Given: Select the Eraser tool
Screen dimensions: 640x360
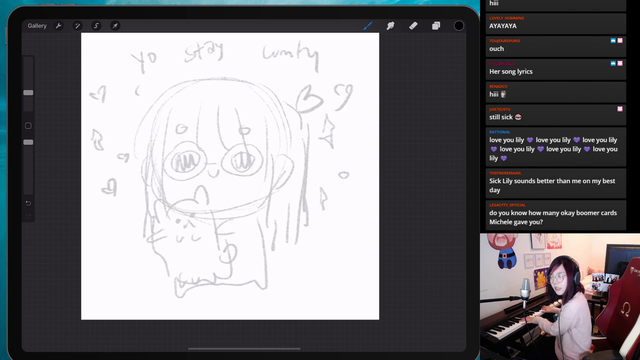Looking at the screenshot, I should 413,26.
